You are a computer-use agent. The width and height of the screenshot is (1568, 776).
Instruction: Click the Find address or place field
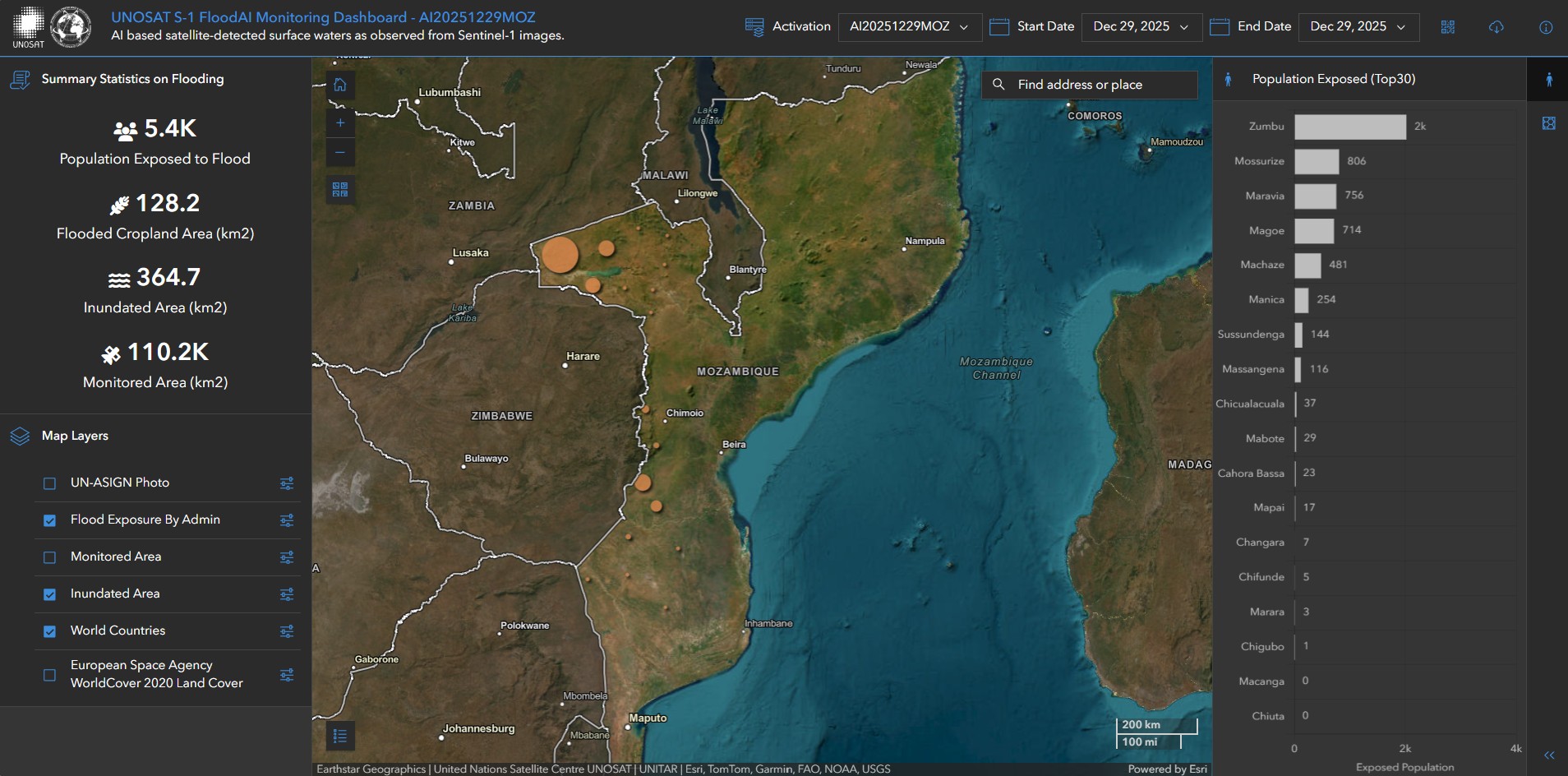(x=1089, y=85)
